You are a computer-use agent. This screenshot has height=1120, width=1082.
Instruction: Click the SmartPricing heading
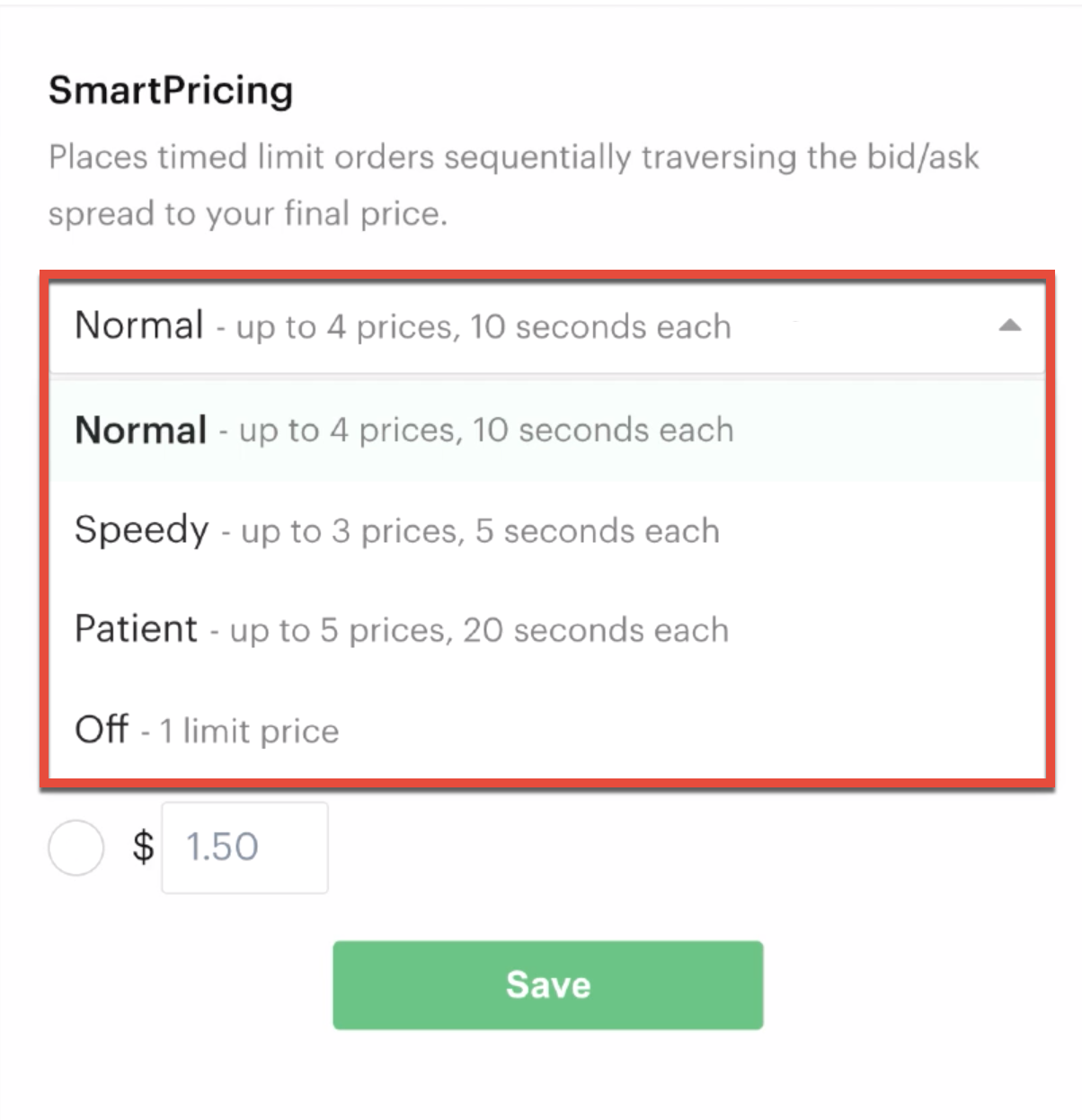(171, 89)
